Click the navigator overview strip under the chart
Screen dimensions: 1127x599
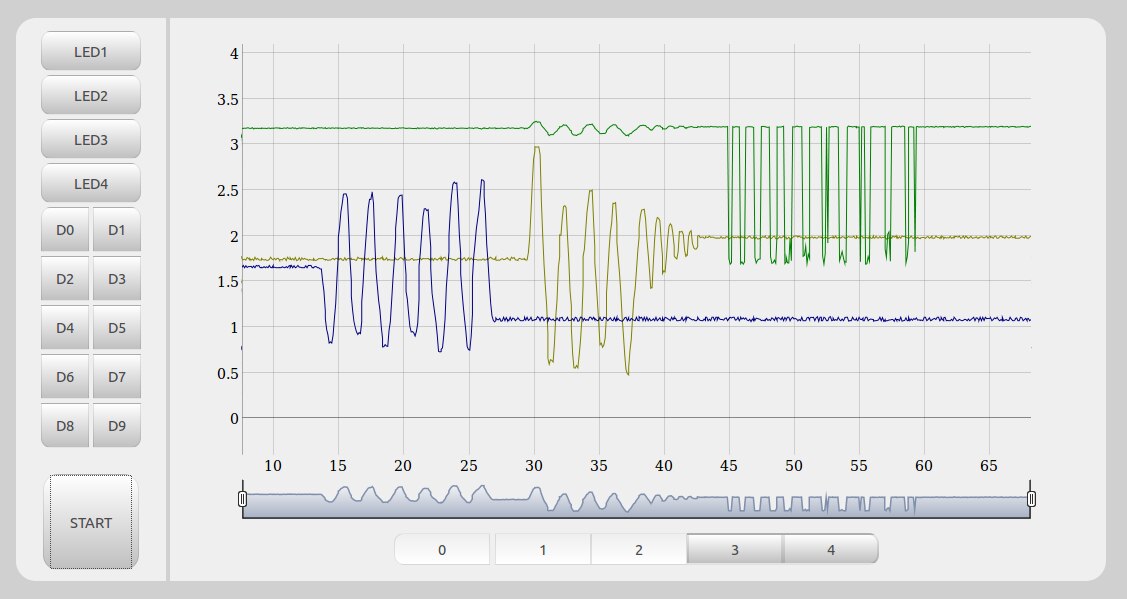(x=636, y=500)
